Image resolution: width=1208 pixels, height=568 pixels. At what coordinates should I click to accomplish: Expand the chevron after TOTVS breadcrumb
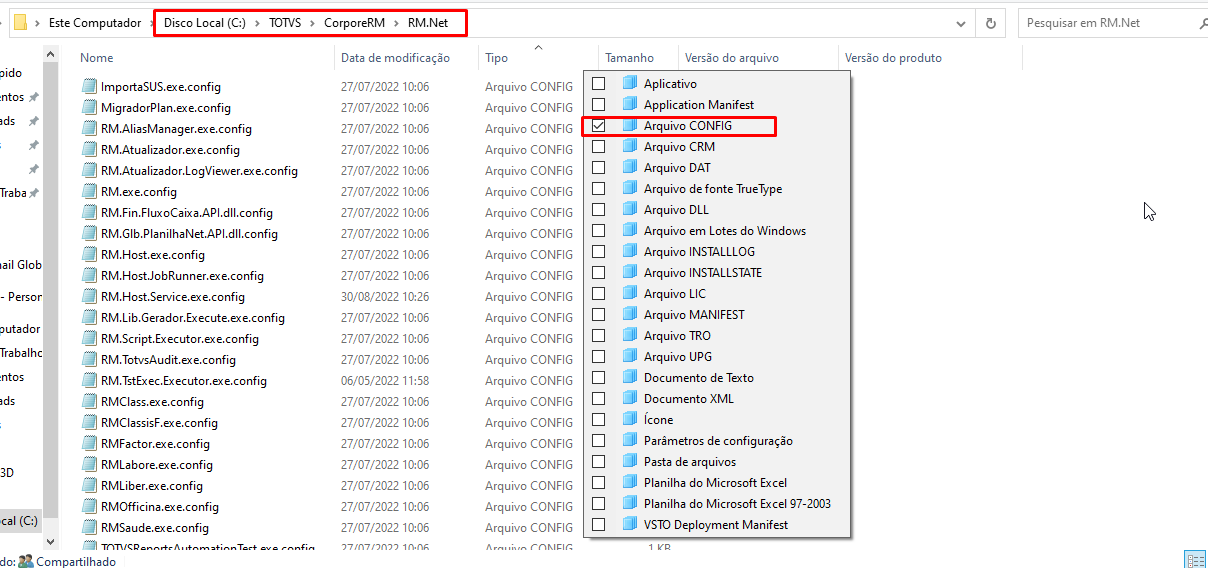pos(312,23)
